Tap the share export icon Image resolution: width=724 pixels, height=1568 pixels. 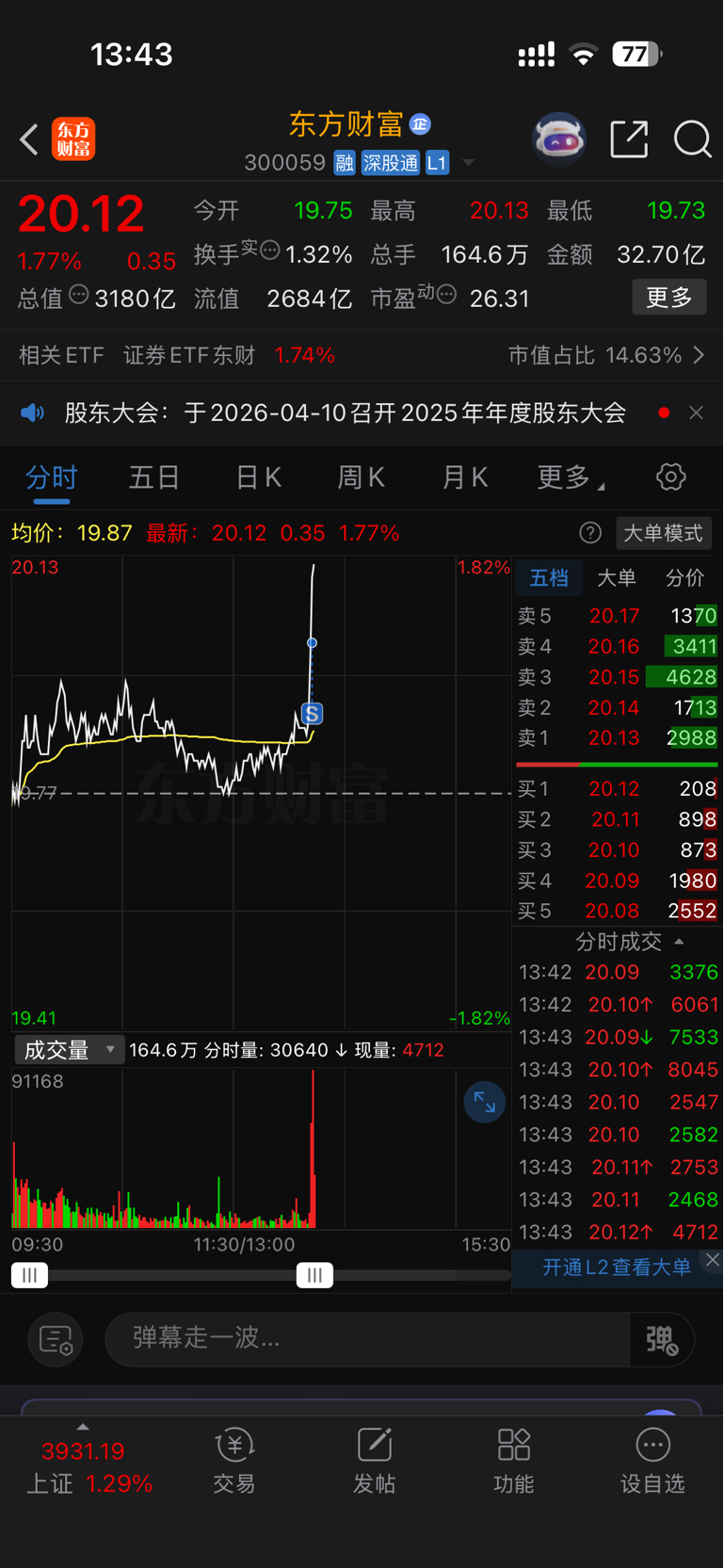[x=629, y=139]
